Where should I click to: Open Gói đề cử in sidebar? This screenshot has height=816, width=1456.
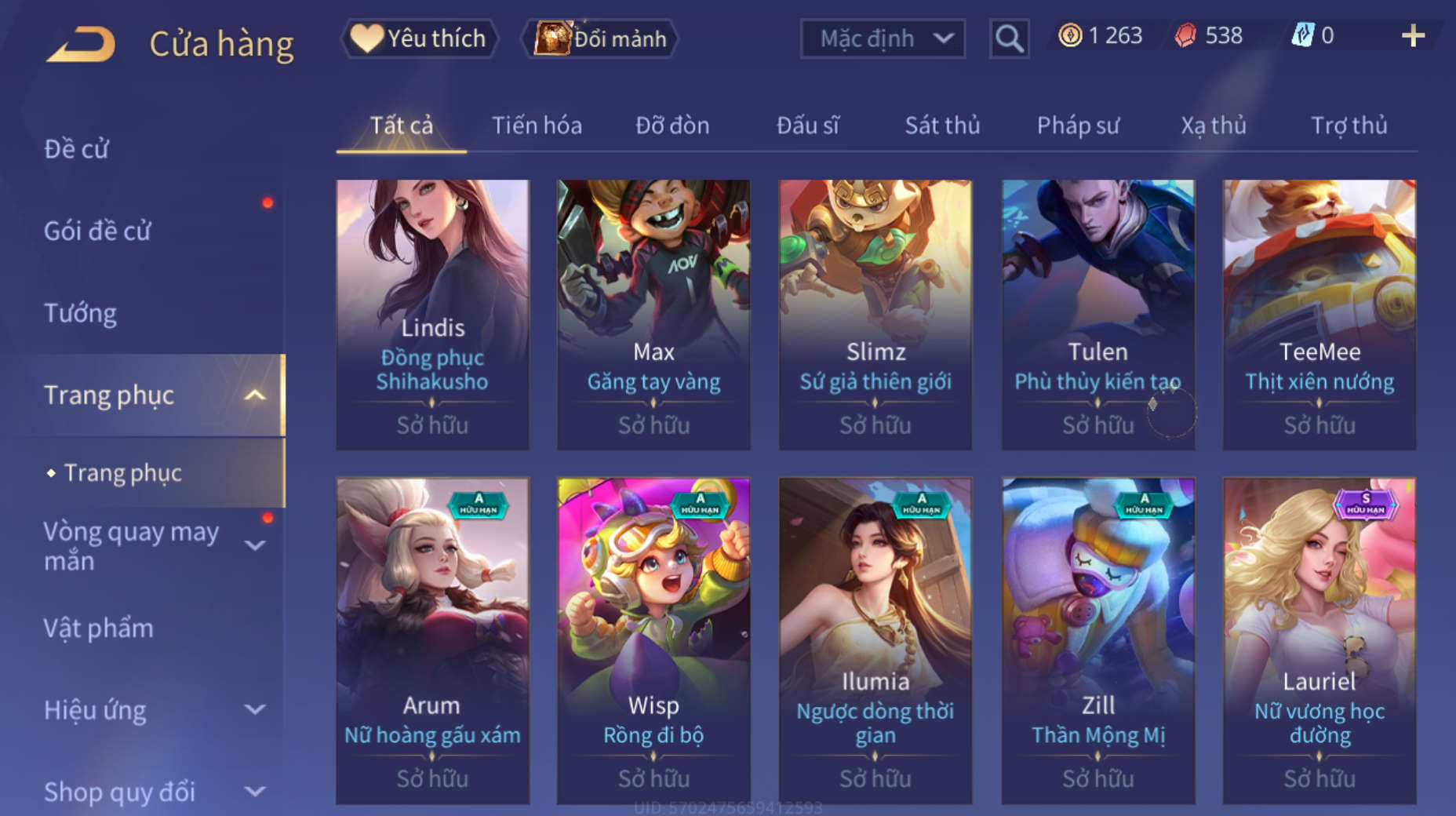click(97, 231)
